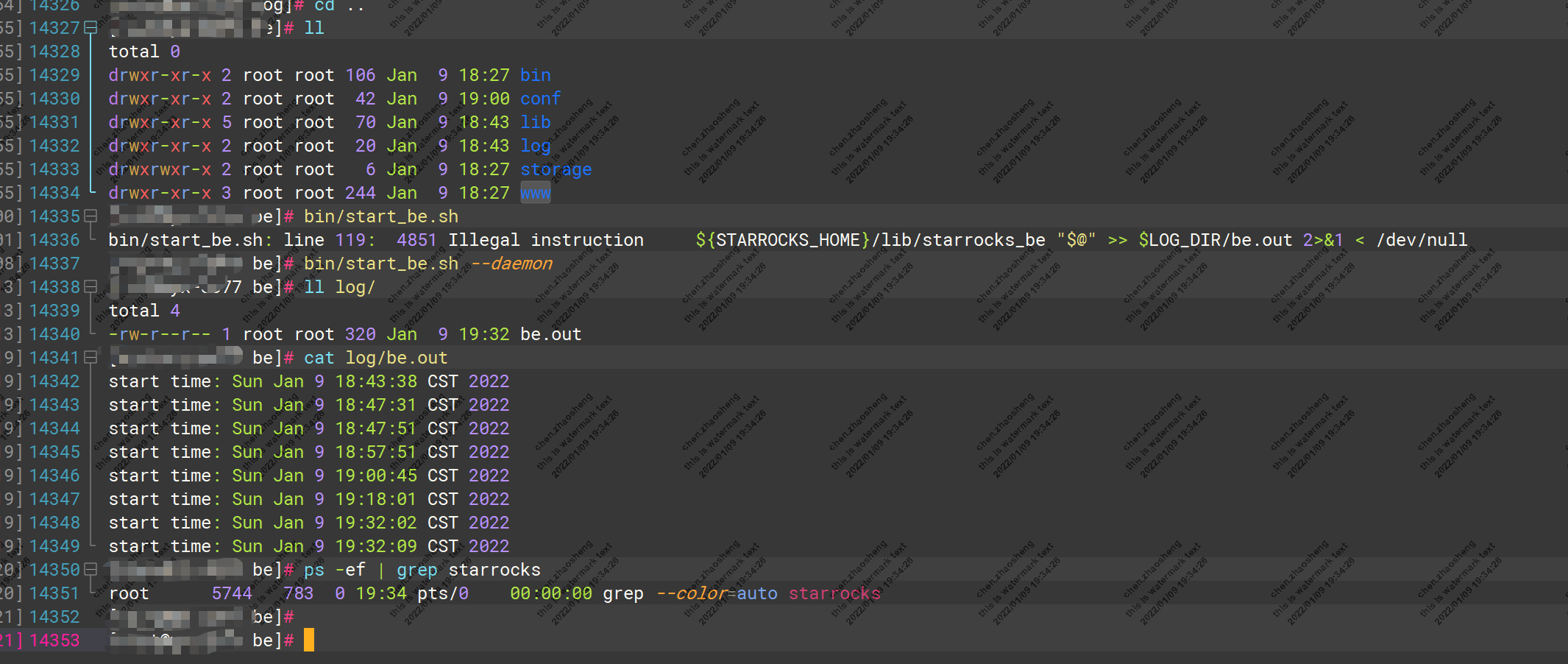Click the pink line number 14353
The height and width of the screenshot is (664, 1568).
click(54, 640)
